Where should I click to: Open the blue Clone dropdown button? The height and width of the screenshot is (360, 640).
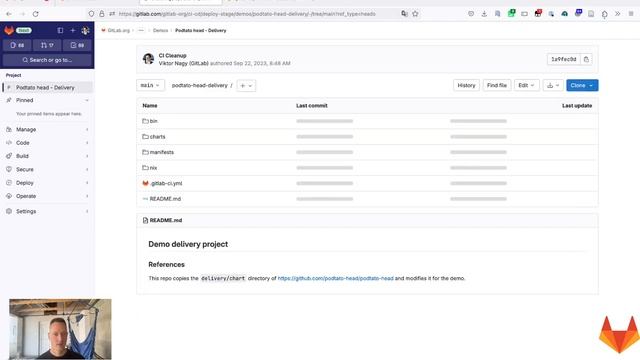582,85
